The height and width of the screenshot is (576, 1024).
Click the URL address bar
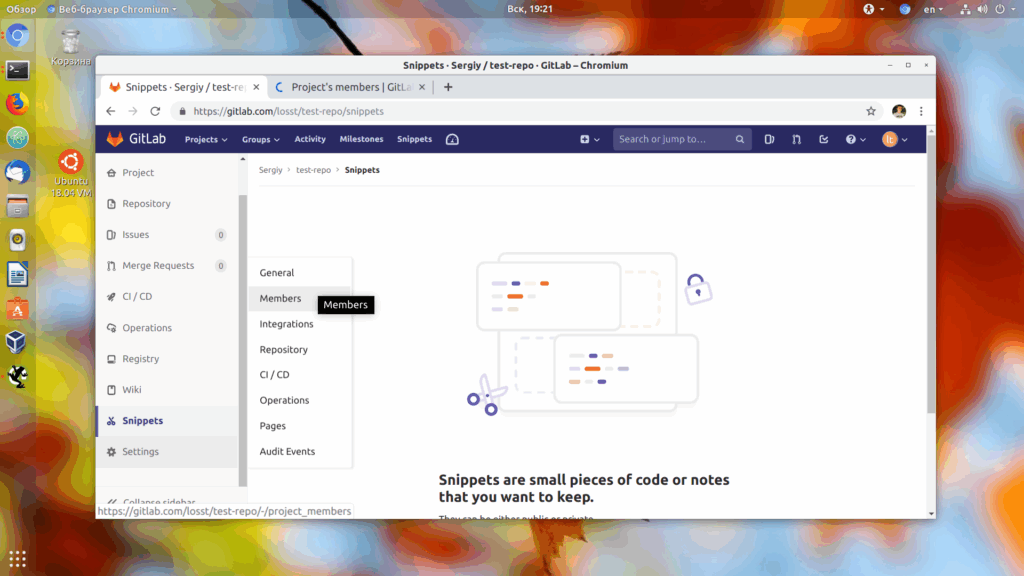tap(526, 111)
